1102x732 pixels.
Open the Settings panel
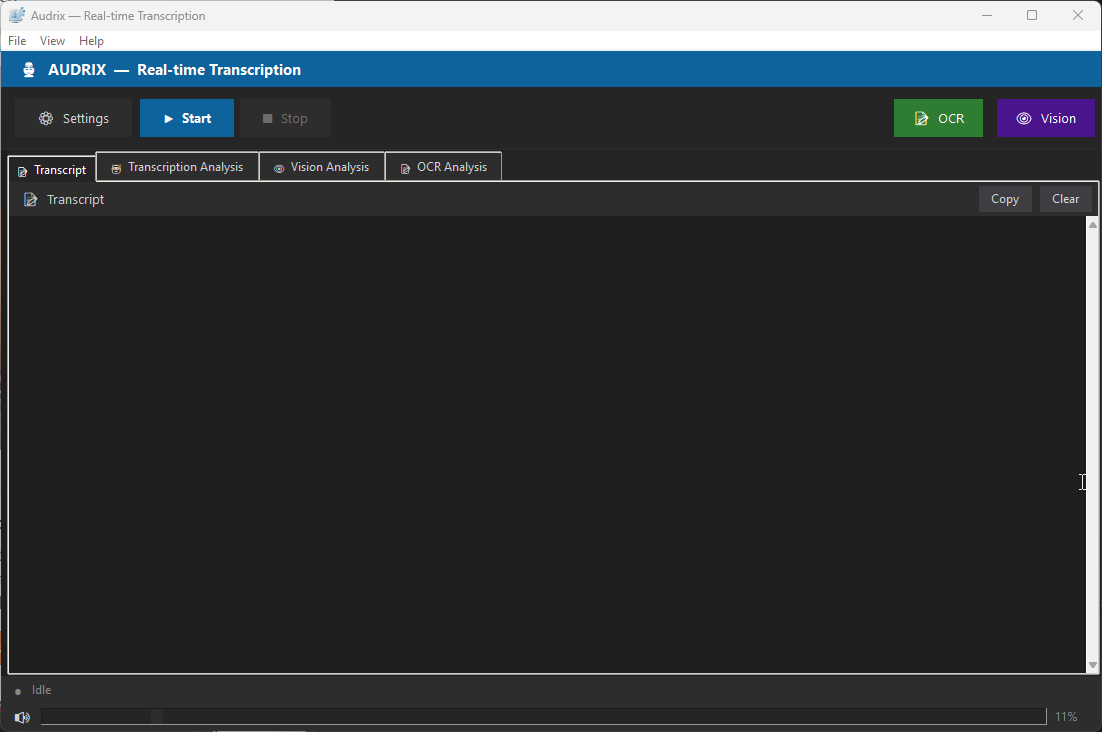coord(73,118)
